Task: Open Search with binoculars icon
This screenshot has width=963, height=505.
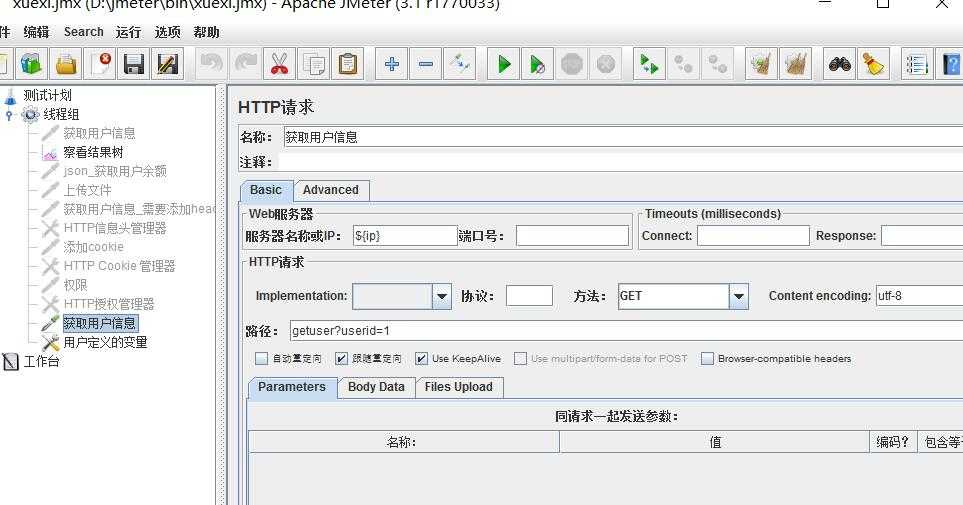Action: coord(840,64)
